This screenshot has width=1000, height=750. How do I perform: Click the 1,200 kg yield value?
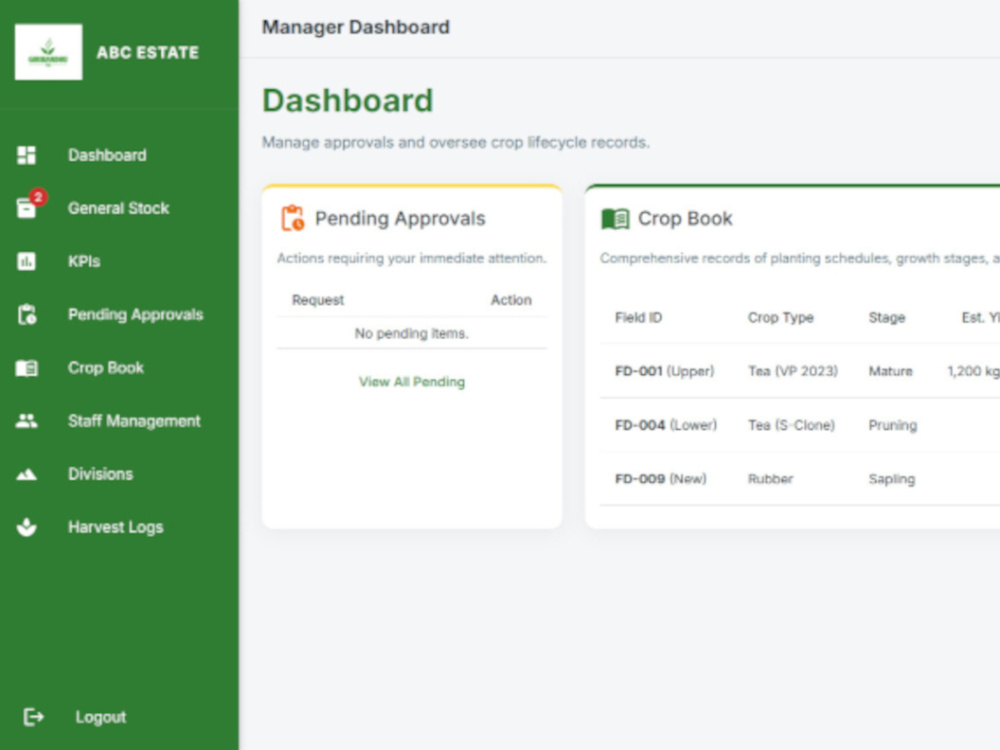973,371
